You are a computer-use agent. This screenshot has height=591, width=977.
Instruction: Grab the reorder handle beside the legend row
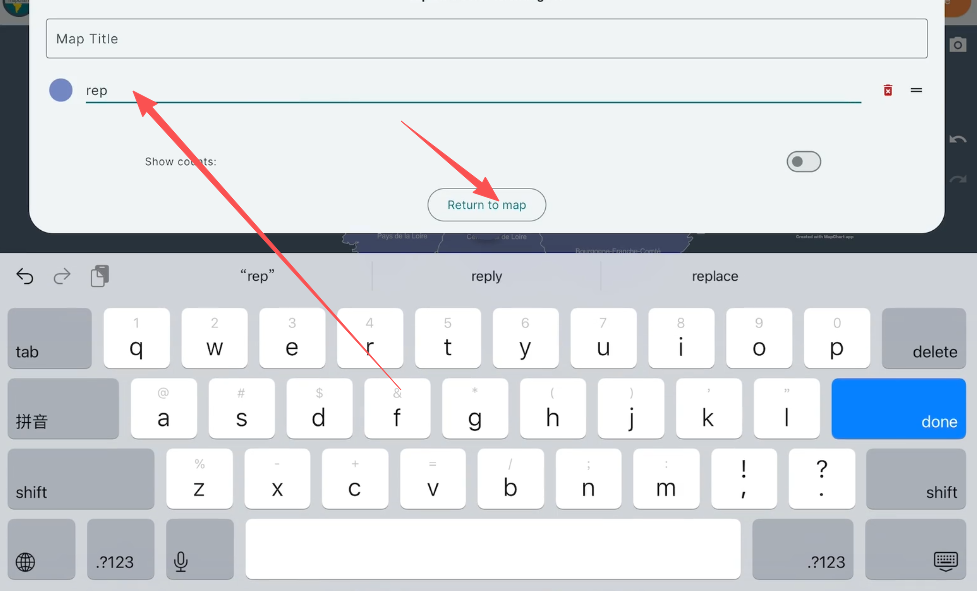pos(916,90)
